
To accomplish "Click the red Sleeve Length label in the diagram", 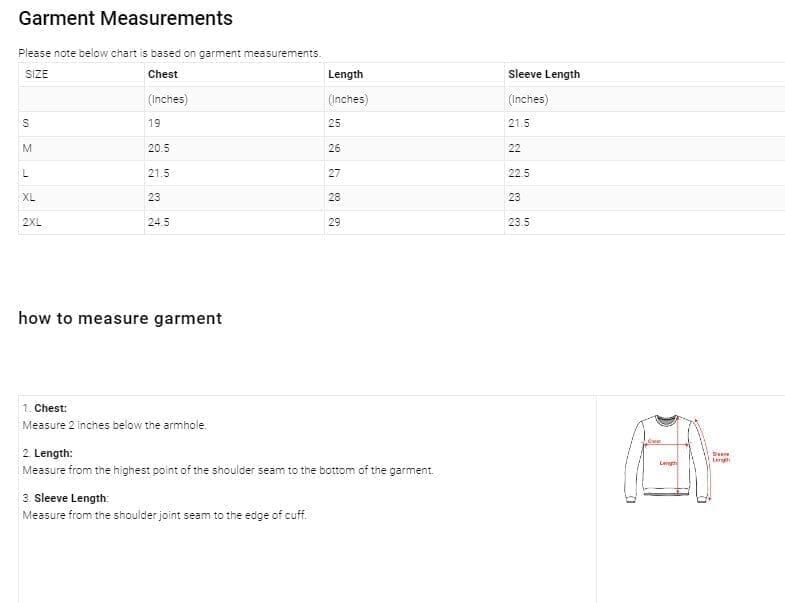I will pyautogui.click(x=721, y=457).
